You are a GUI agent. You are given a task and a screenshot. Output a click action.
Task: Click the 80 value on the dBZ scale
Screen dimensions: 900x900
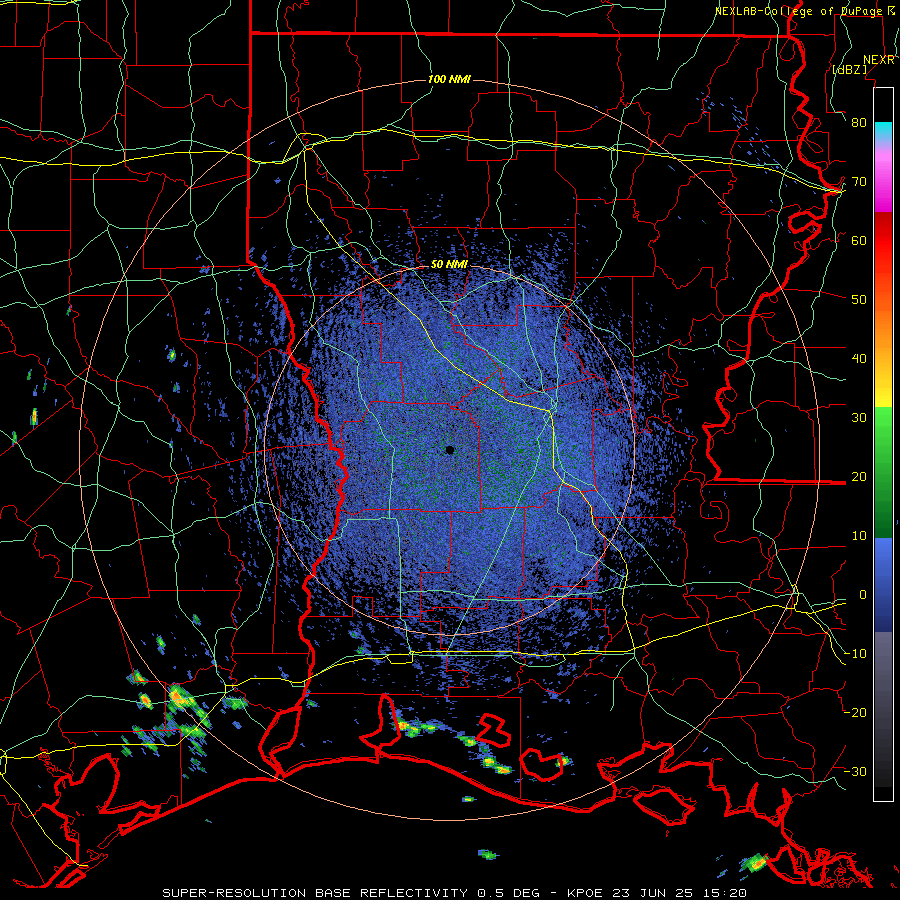click(859, 123)
